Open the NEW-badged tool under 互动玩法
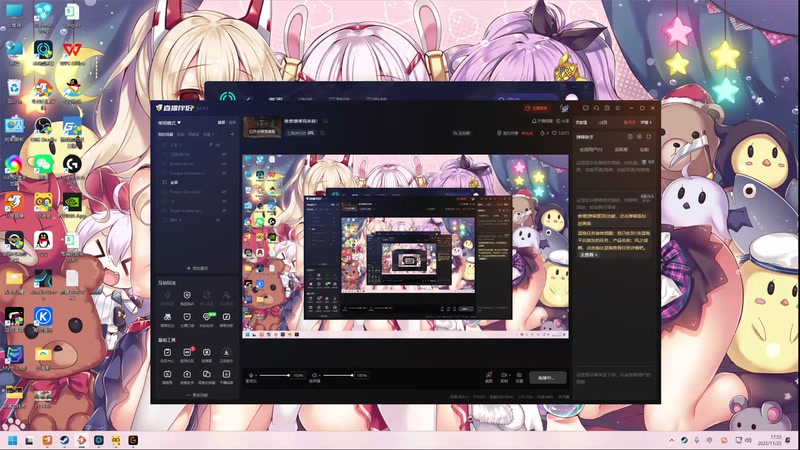This screenshot has width=800, height=450. pyautogui.click(x=207, y=317)
